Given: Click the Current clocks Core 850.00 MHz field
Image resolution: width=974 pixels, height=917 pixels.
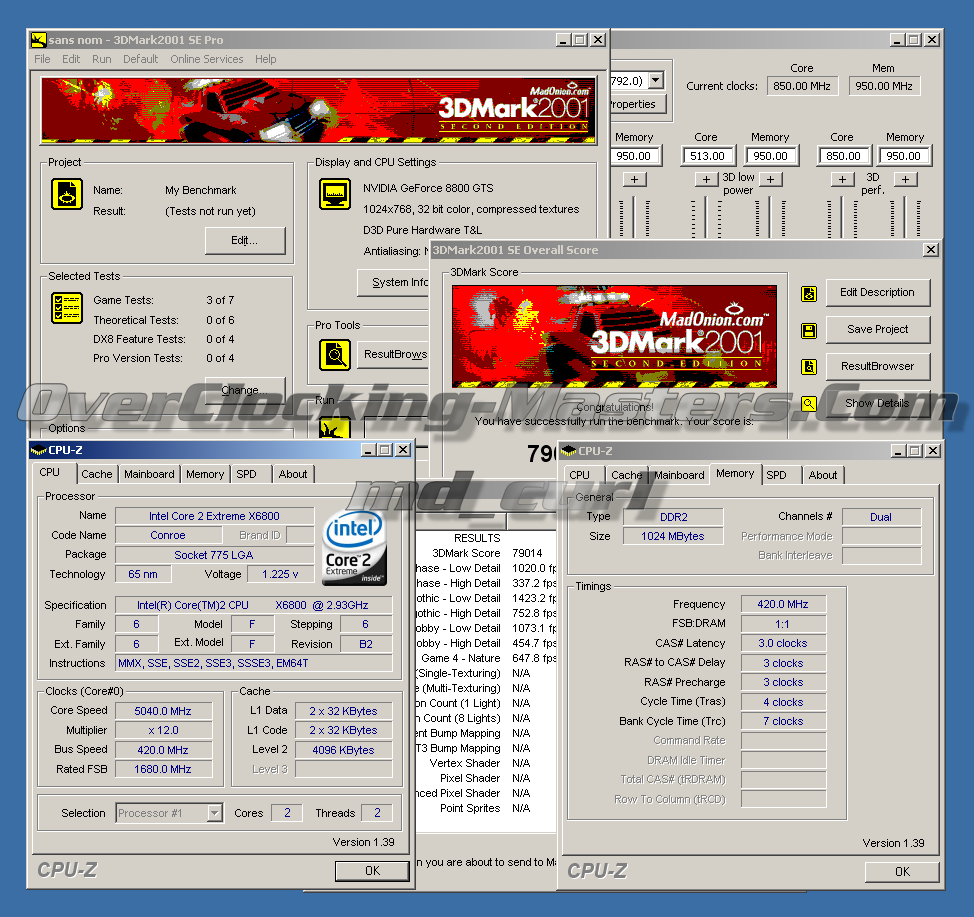Looking at the screenshot, I should click(x=802, y=86).
